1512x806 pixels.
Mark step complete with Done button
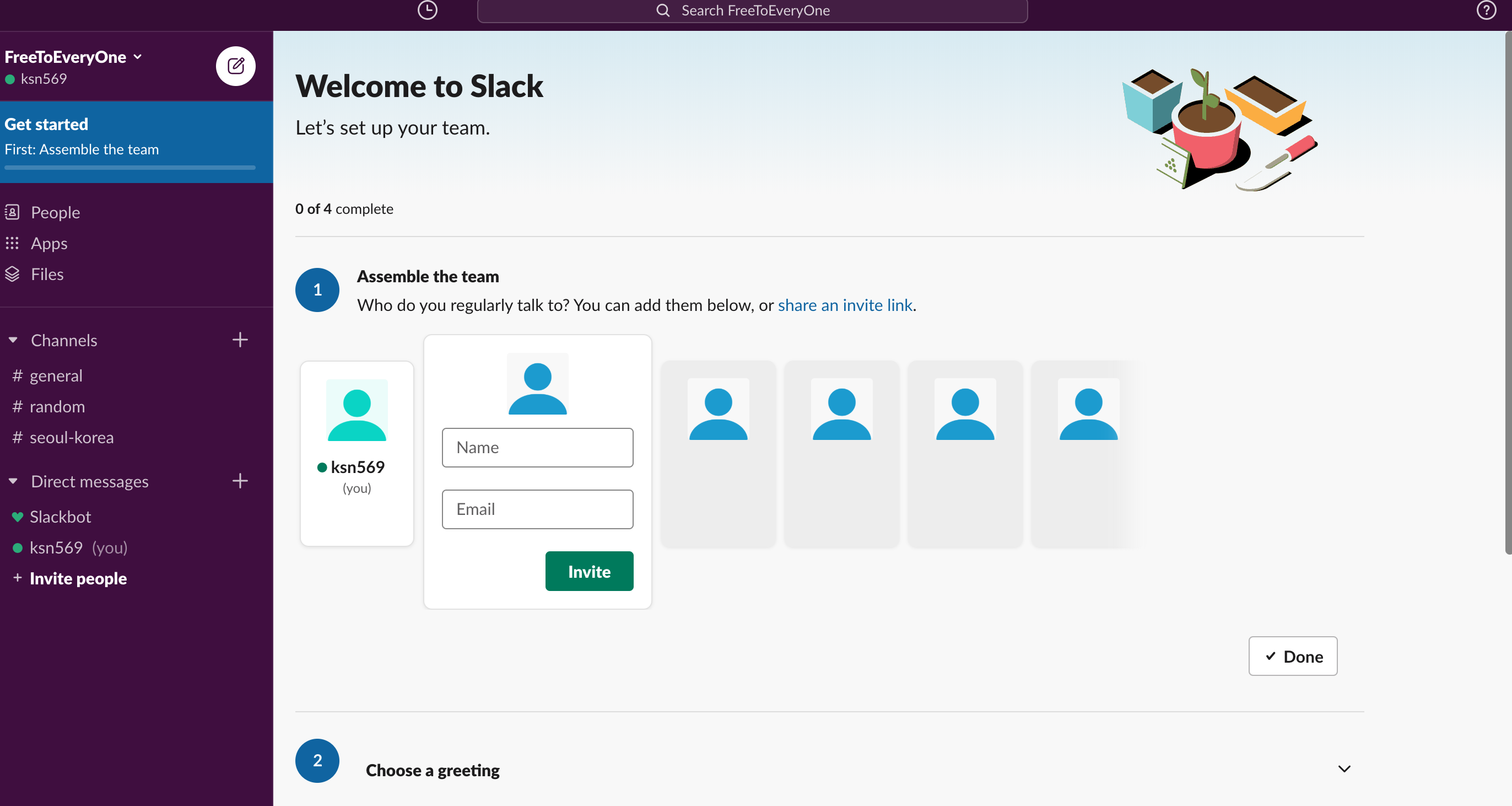point(1292,655)
